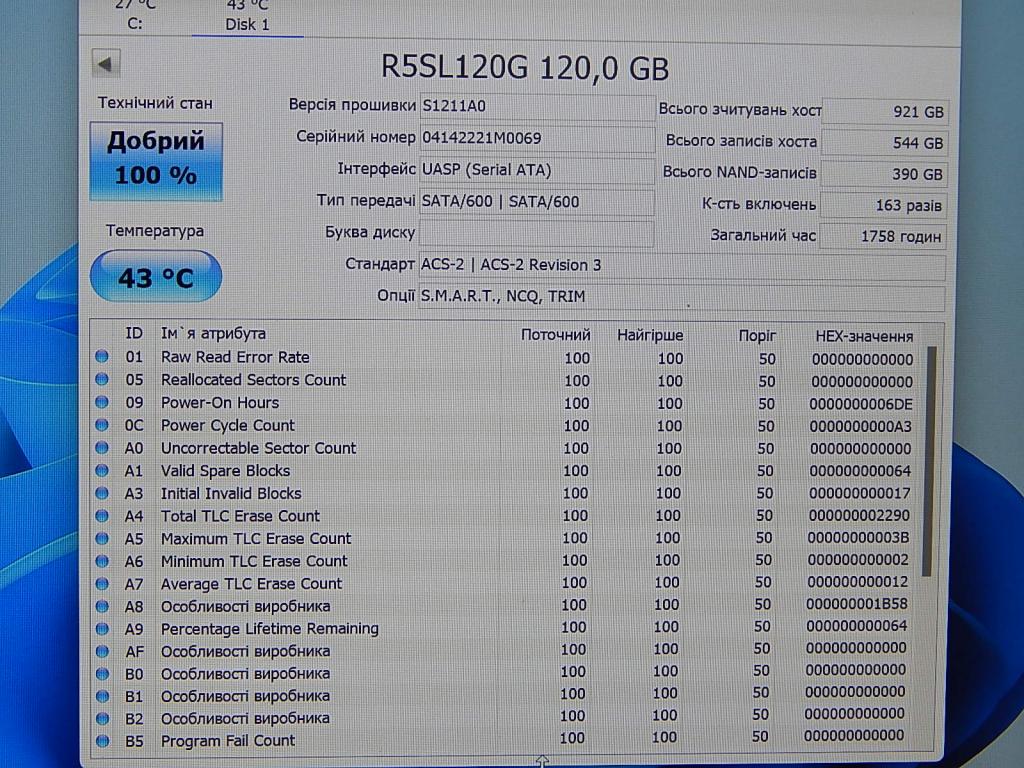Select the Initial Invalid Blocks row name
The height and width of the screenshot is (768, 1024).
[x=231, y=493]
